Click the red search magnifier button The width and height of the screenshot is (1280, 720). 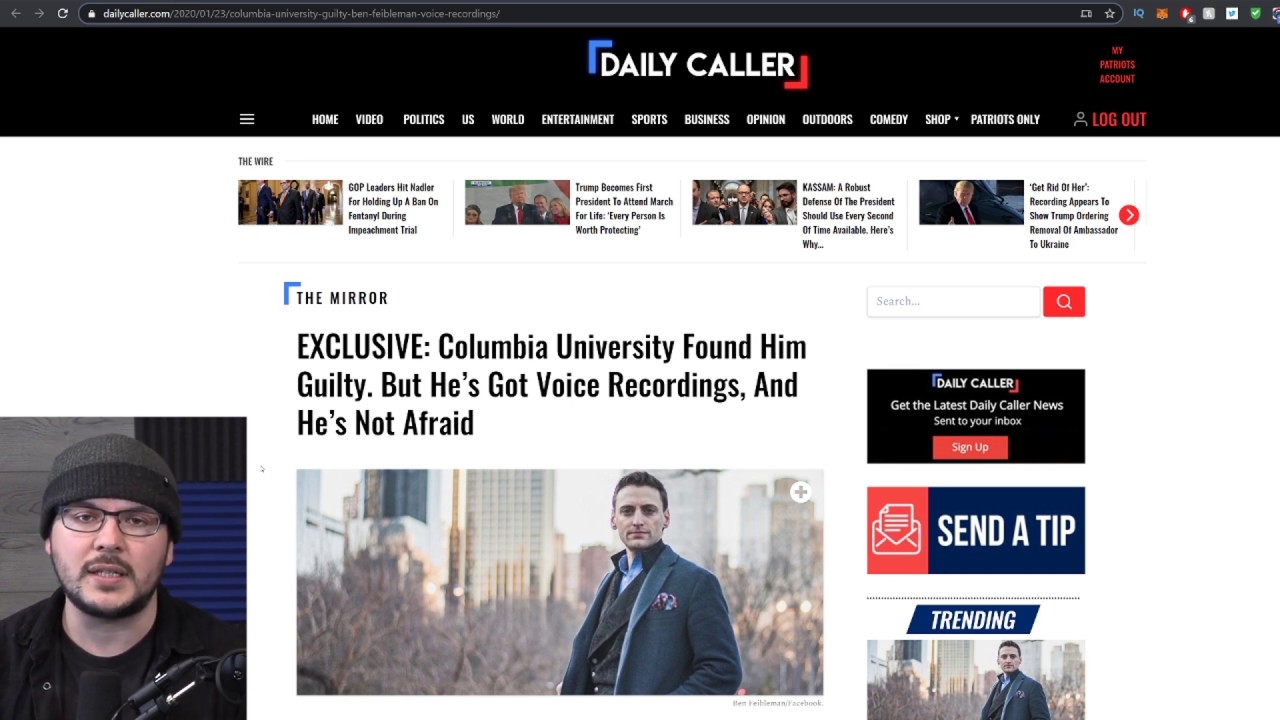pyautogui.click(x=1064, y=301)
